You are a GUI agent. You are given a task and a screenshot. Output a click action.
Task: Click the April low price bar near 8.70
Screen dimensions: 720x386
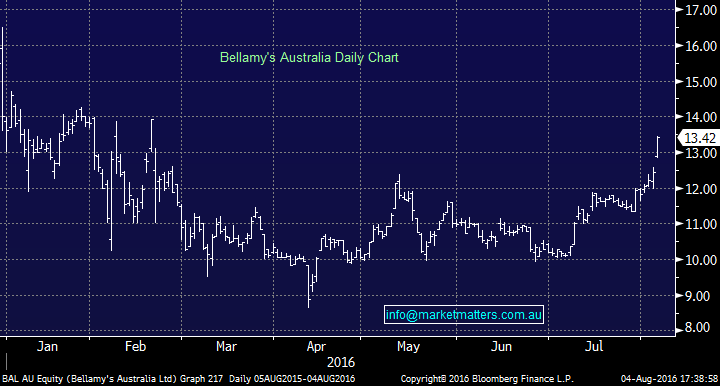coord(309,285)
